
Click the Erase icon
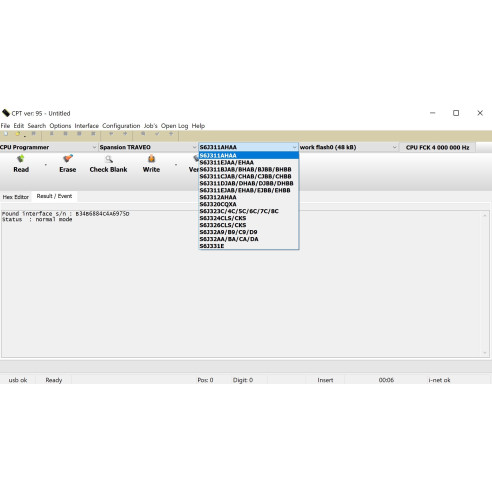(68, 159)
